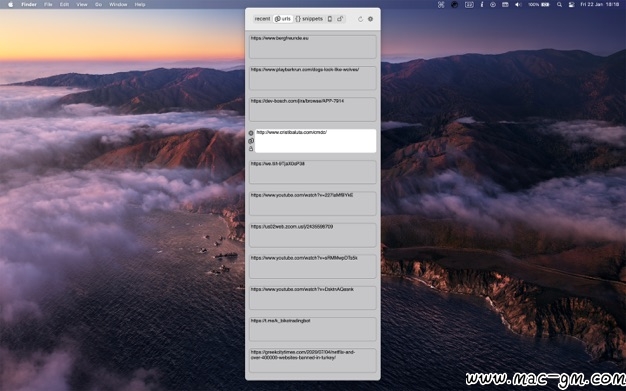
Task: Click the info 'i' menu bar icon
Action: coord(482,4)
